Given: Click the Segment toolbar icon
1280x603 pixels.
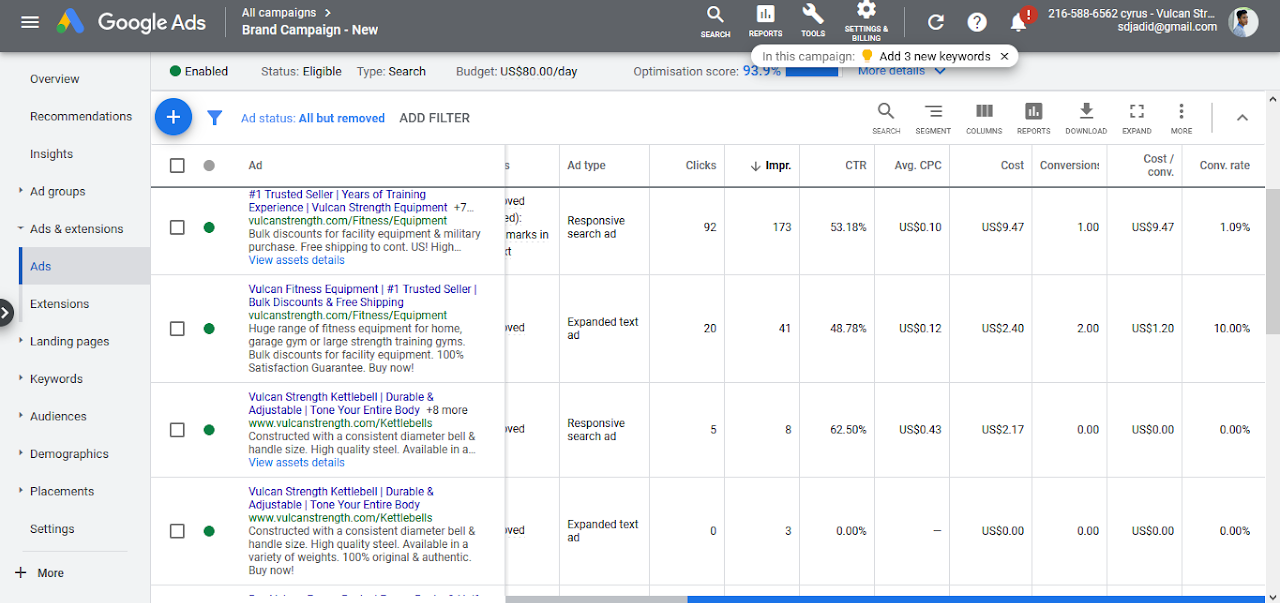Looking at the screenshot, I should tap(933, 117).
